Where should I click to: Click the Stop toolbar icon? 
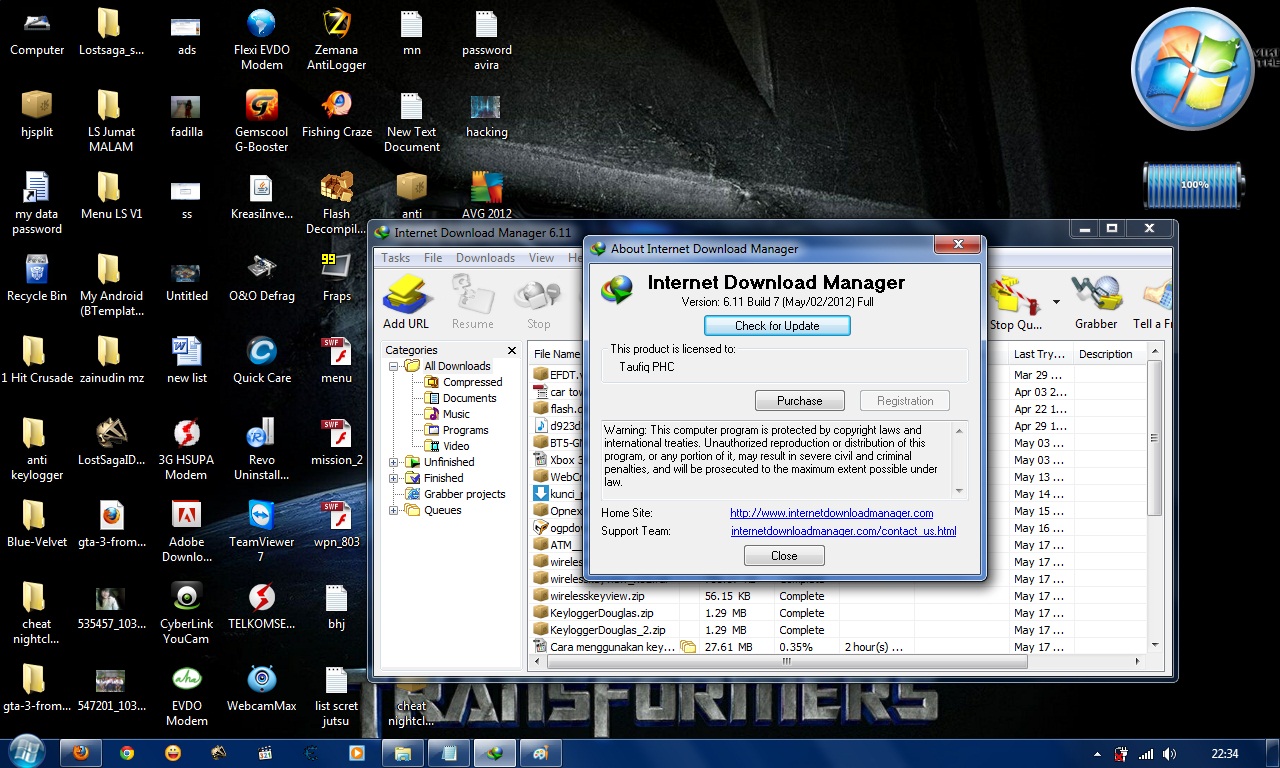[538, 302]
